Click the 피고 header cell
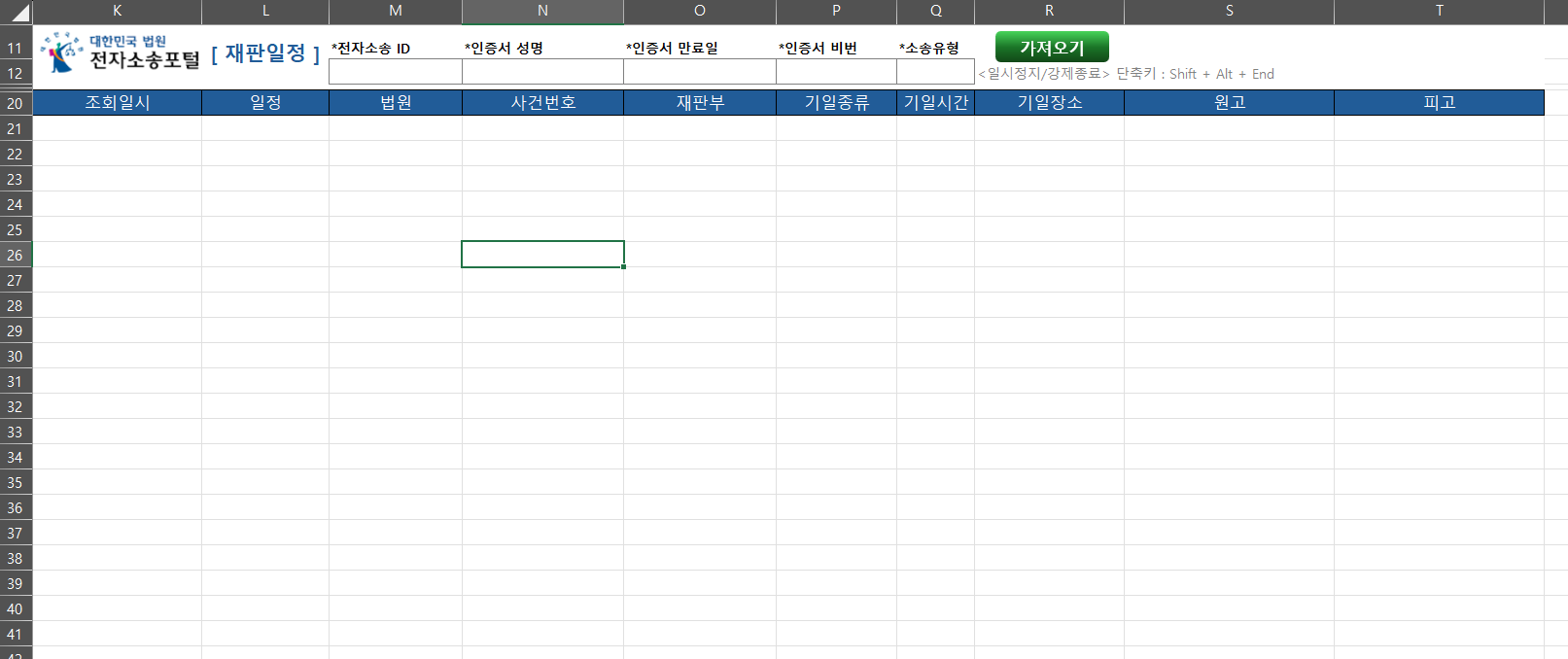The width and height of the screenshot is (1568, 659). (x=1439, y=103)
